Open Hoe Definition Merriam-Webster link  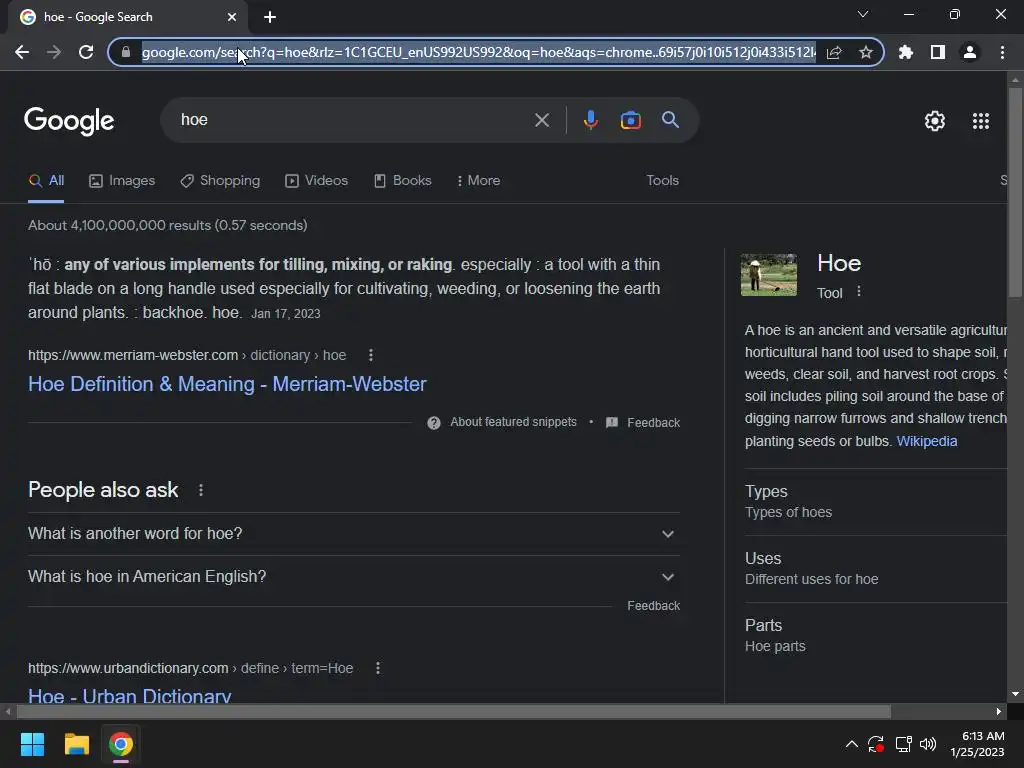coord(227,384)
